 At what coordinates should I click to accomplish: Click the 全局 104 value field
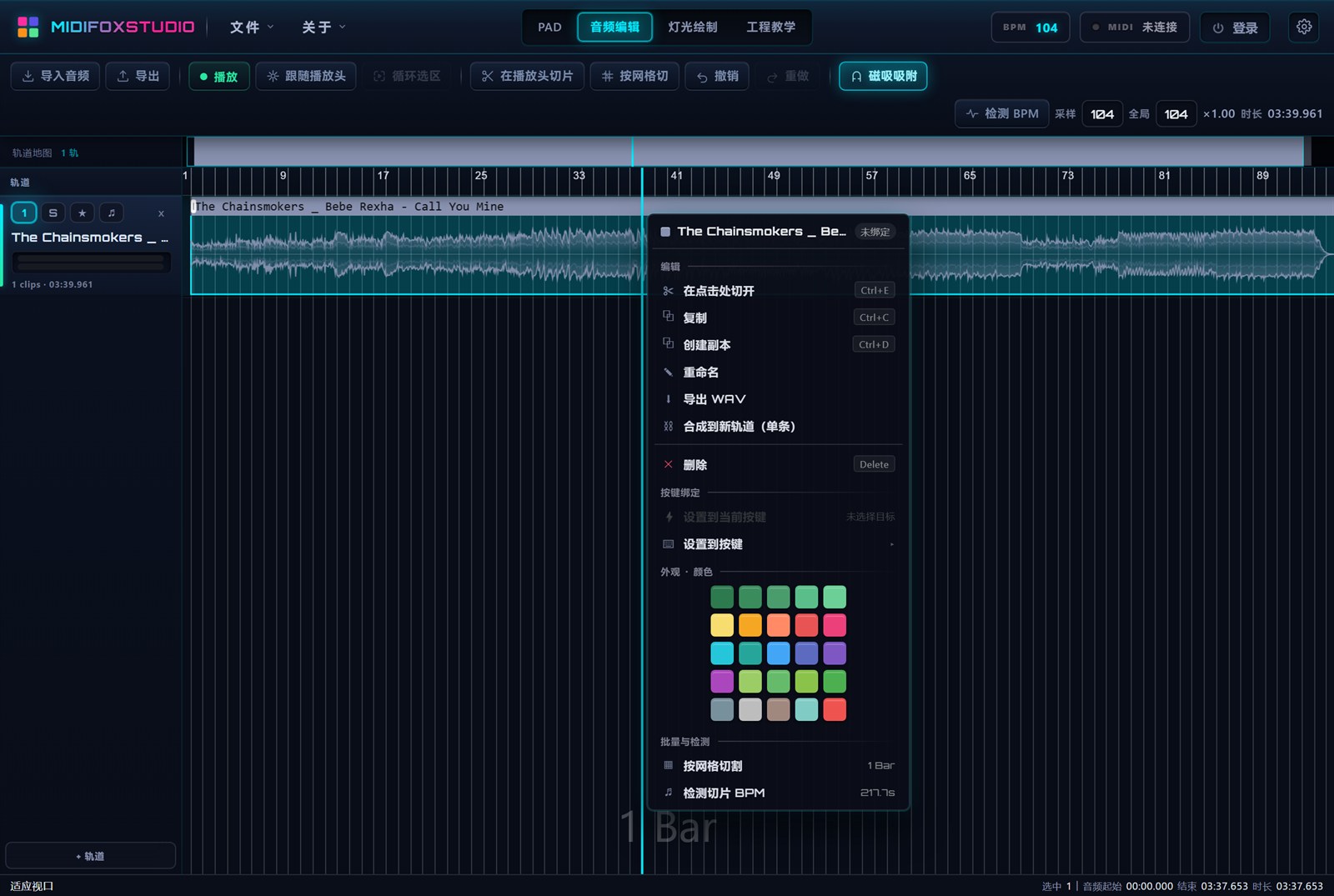click(x=1176, y=113)
